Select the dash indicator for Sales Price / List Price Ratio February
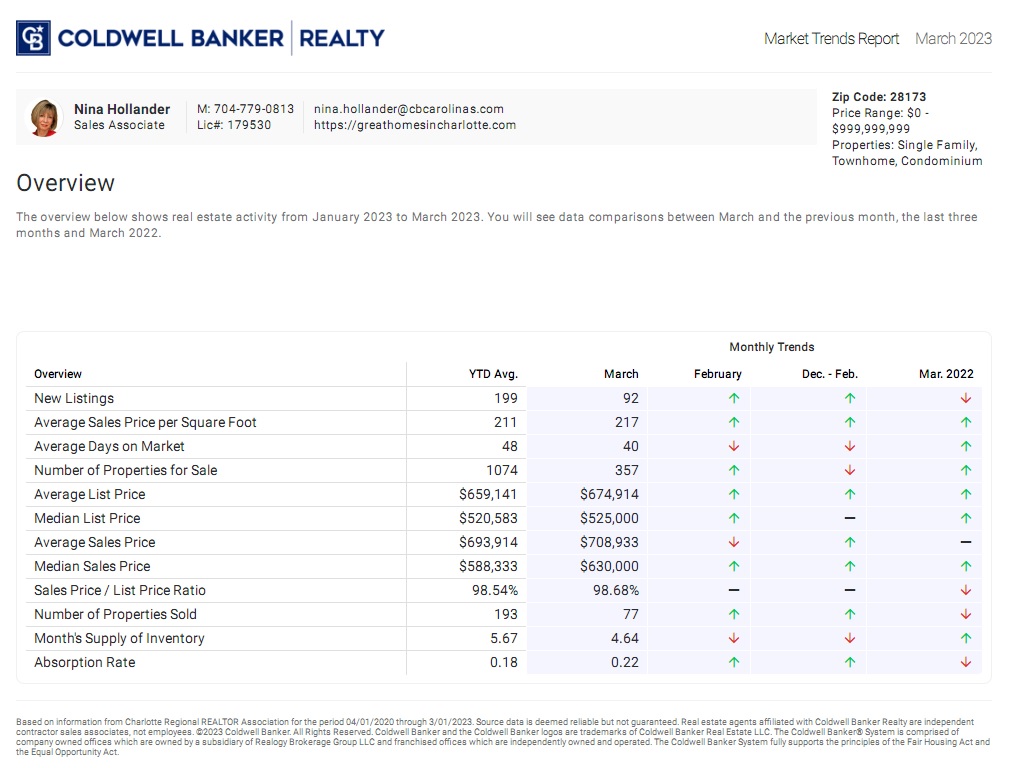Screen dimensions: 1018x768 pyautogui.click(x=733, y=590)
